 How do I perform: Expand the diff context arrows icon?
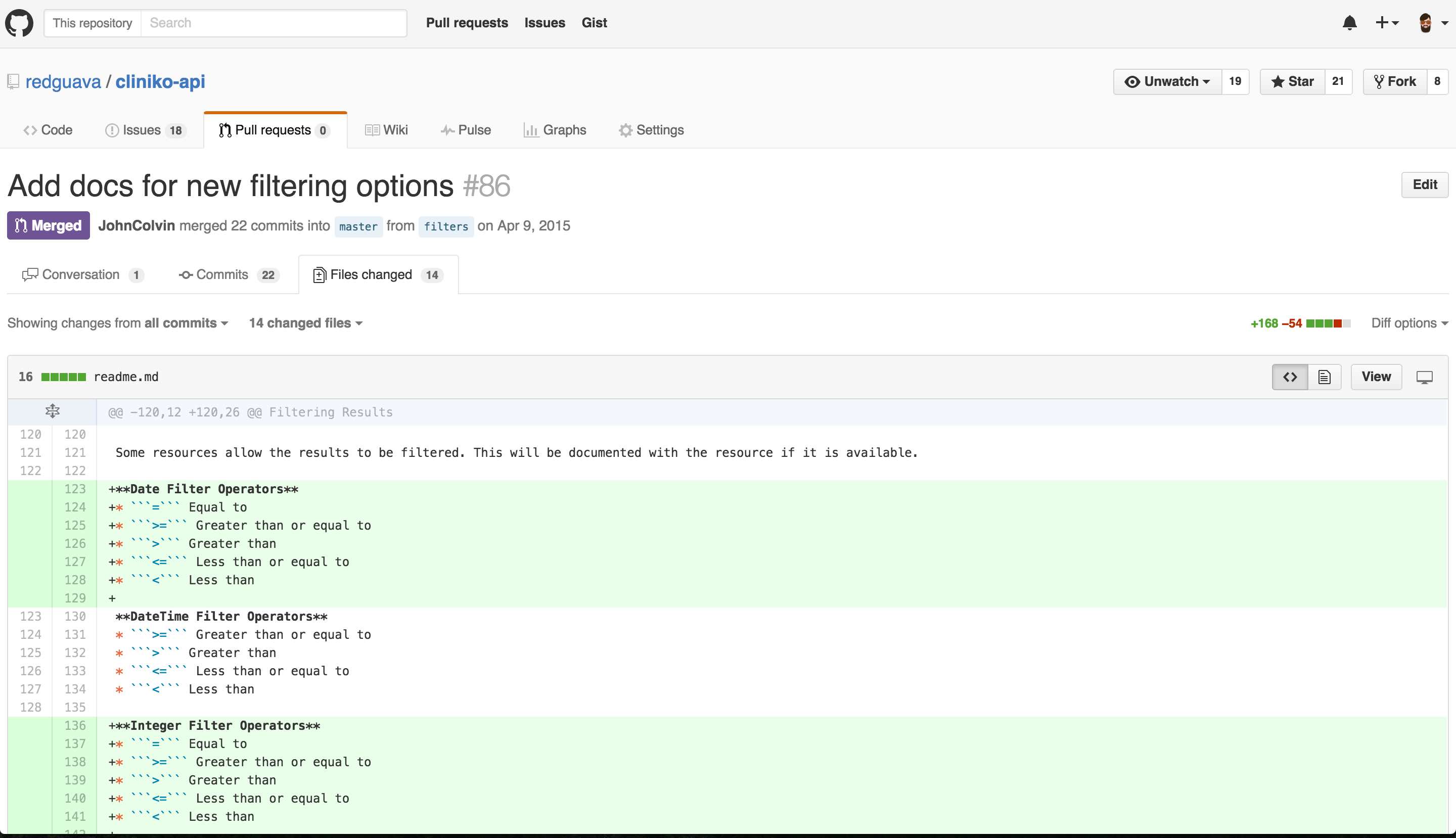53,411
